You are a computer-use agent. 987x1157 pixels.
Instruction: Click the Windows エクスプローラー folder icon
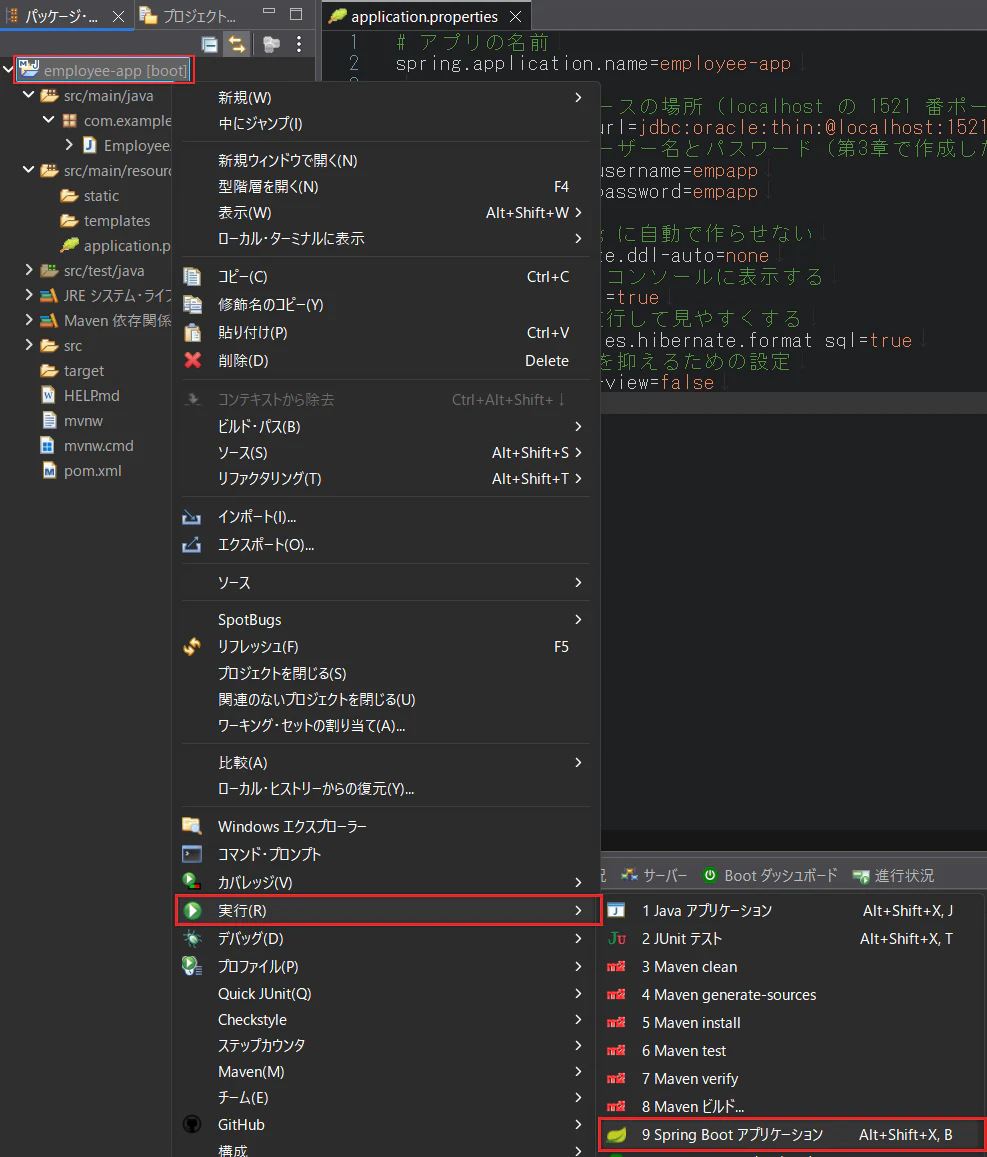(192, 826)
